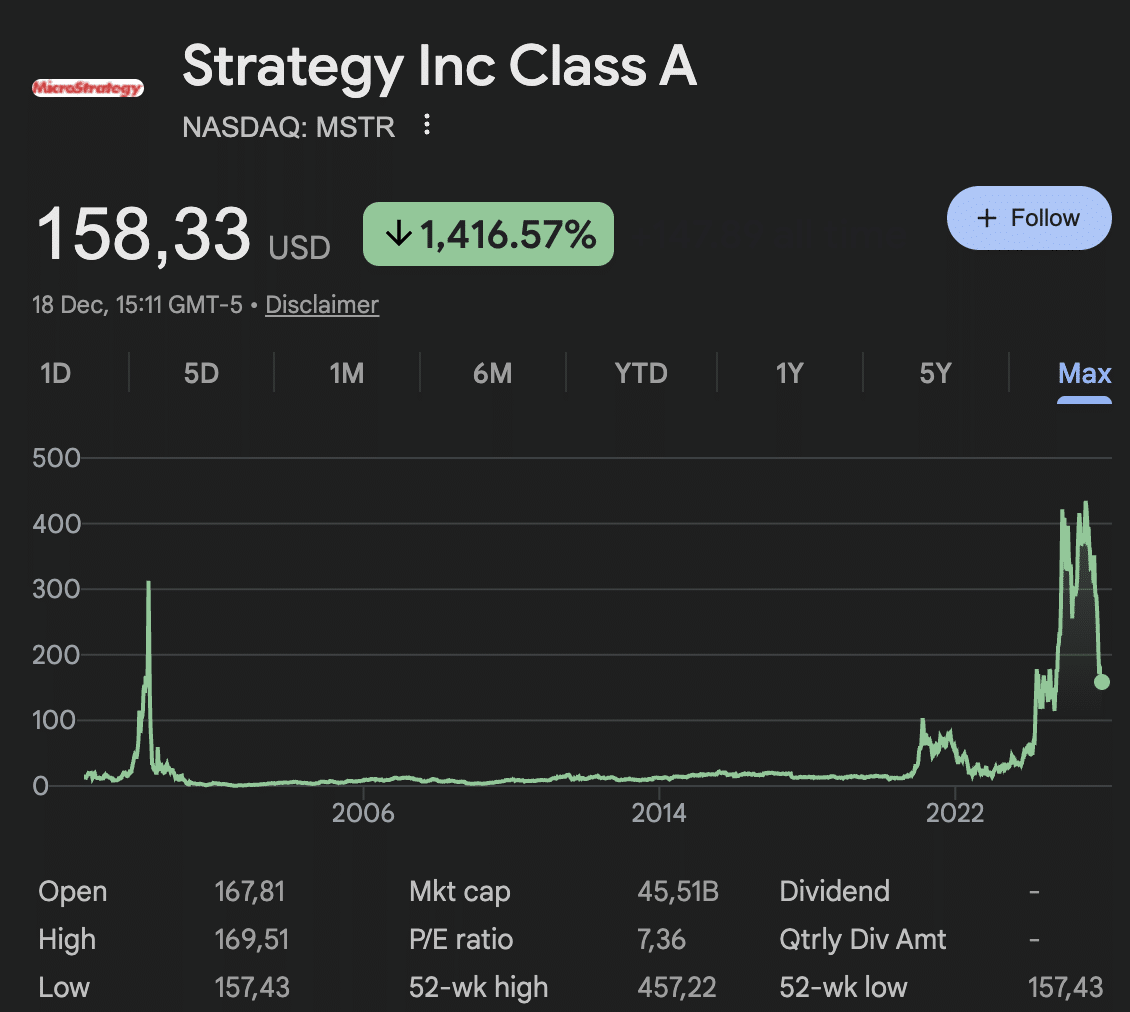This screenshot has width=1130, height=1012.
Task: Reselect the Max chart period
Action: pyautogui.click(x=1084, y=373)
